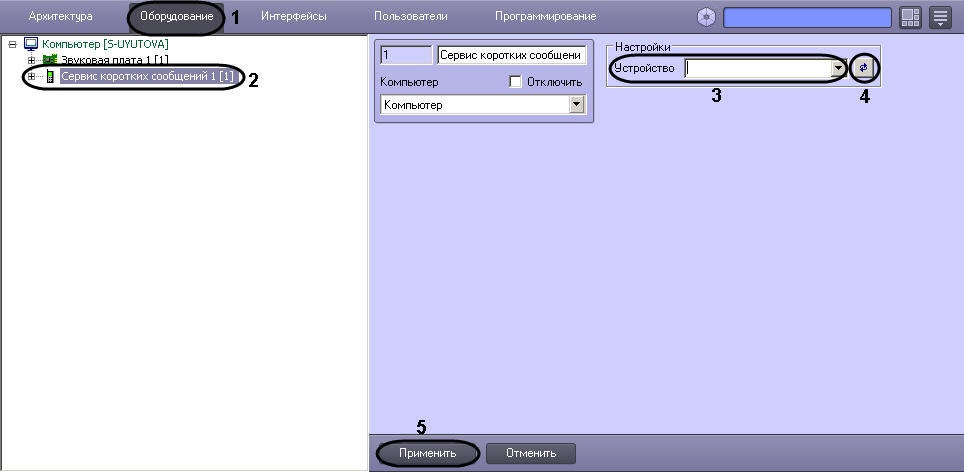Switch to the Архитектура tab
Image resolution: width=964 pixels, height=472 pixels.
[61, 17]
